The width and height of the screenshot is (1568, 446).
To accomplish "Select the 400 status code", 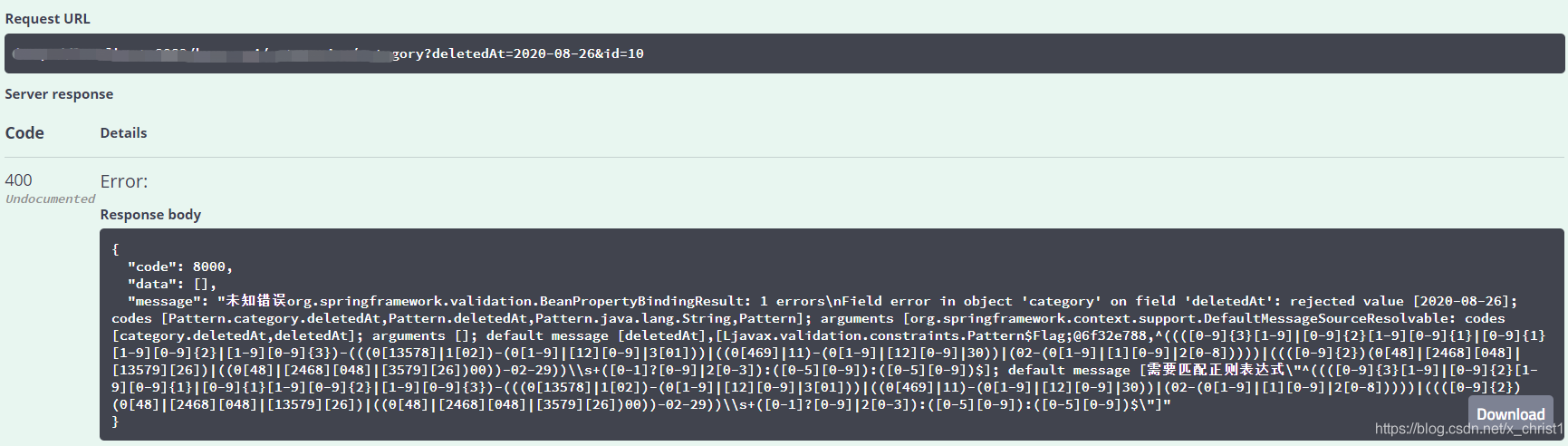I will click(18, 180).
